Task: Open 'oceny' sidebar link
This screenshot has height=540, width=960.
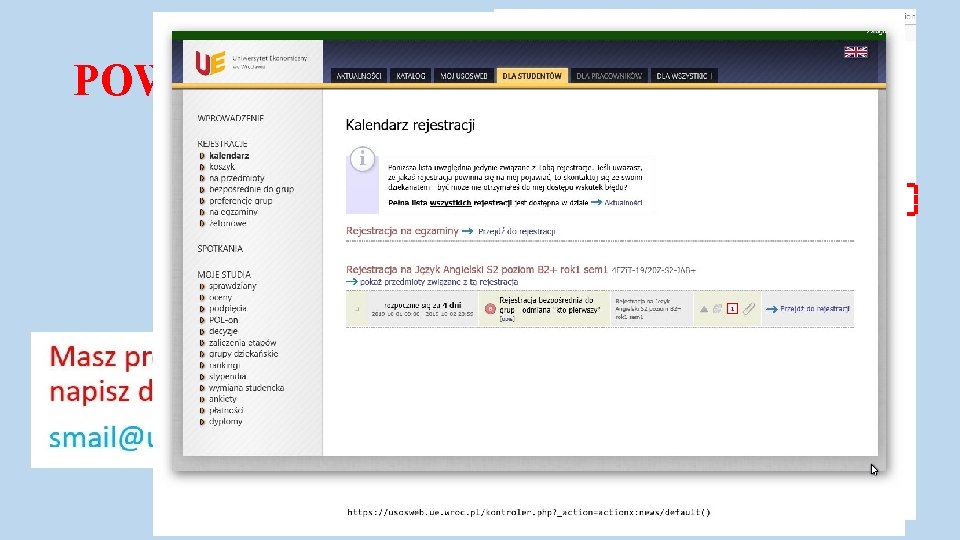Action: pos(220,298)
